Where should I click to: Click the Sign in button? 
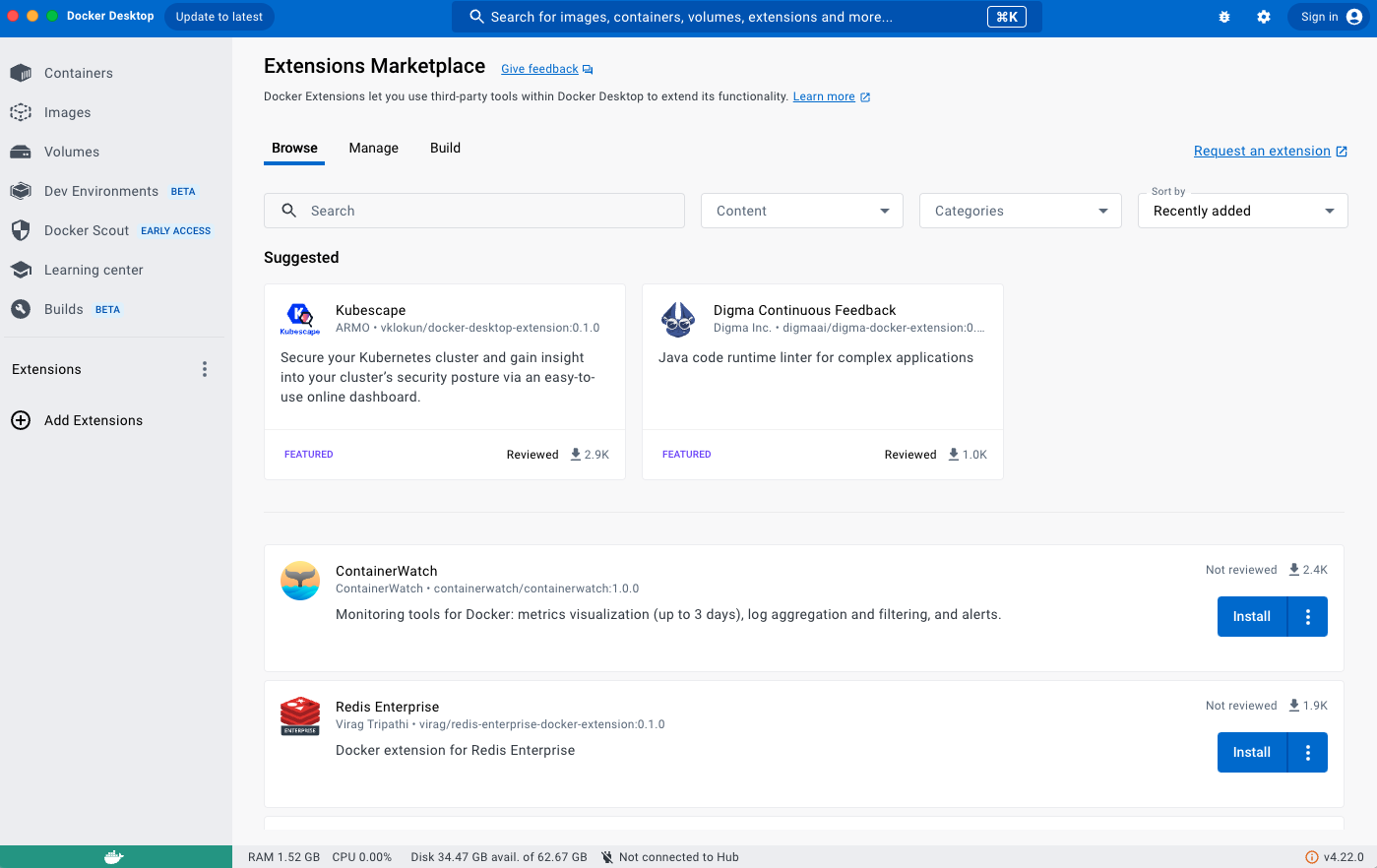(1330, 17)
